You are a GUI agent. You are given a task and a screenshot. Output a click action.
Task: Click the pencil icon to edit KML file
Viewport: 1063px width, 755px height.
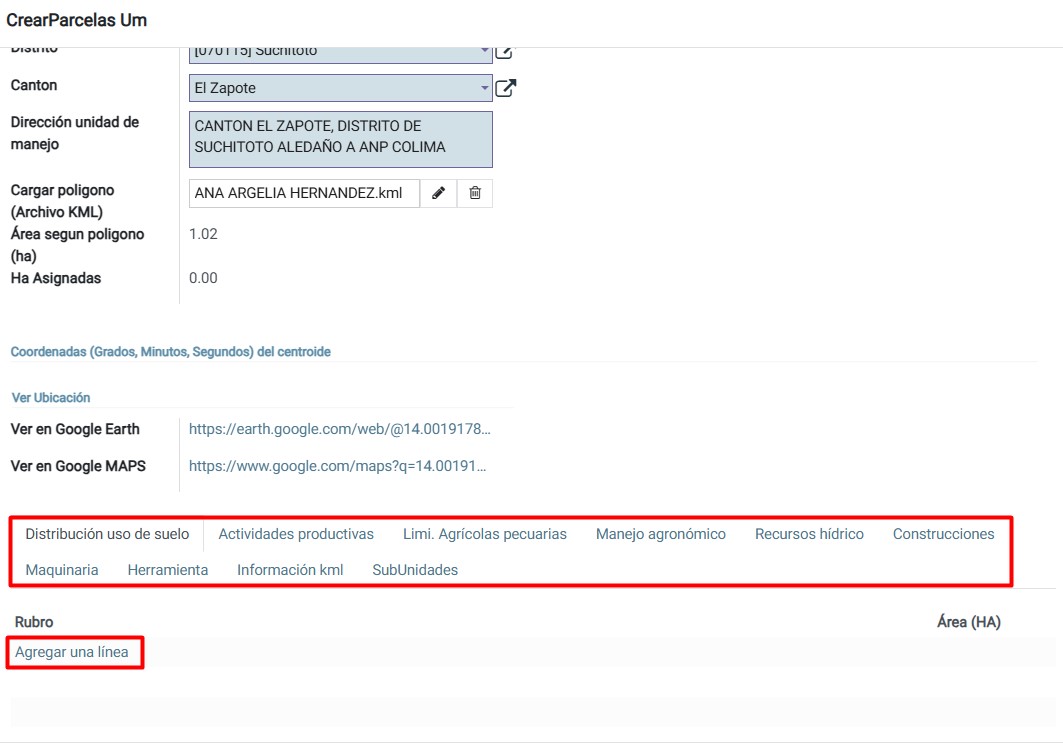click(x=438, y=193)
